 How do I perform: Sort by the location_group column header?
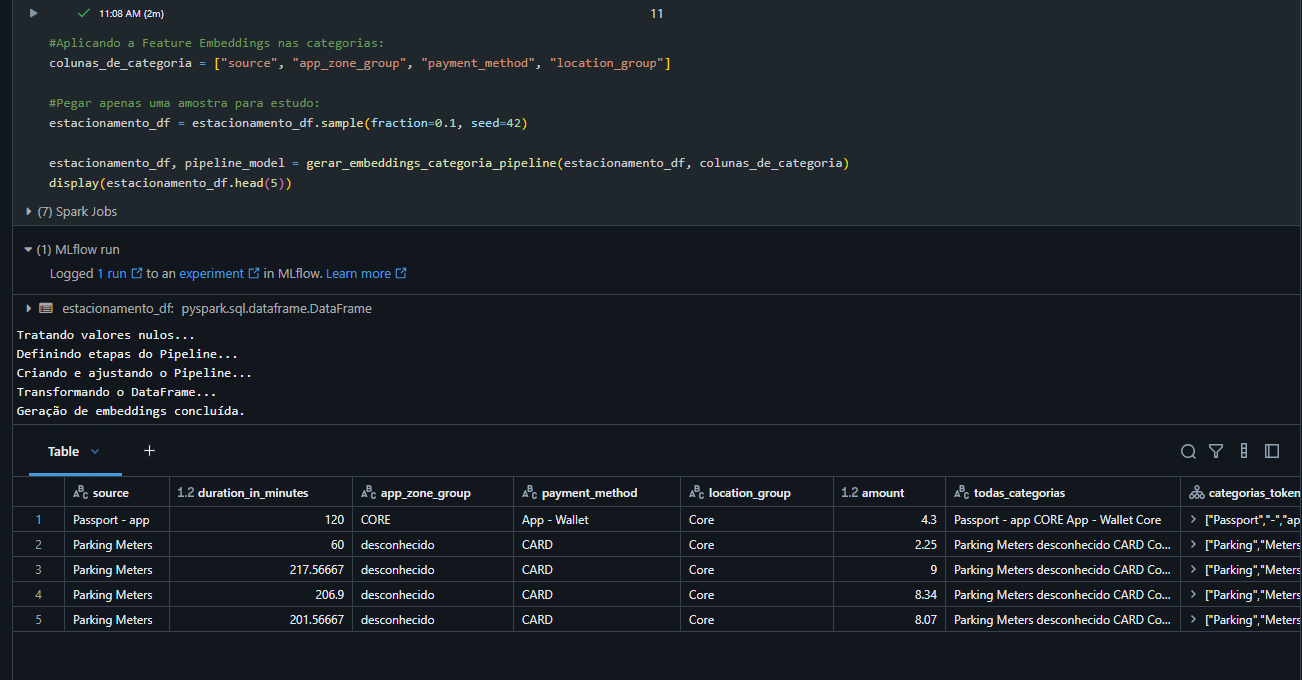(x=749, y=493)
